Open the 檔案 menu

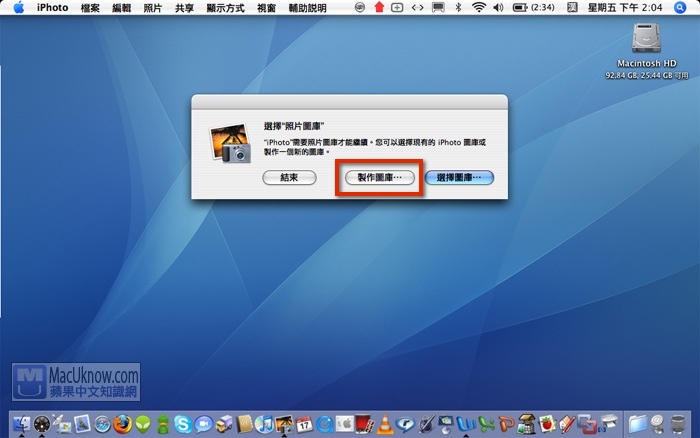90,8
